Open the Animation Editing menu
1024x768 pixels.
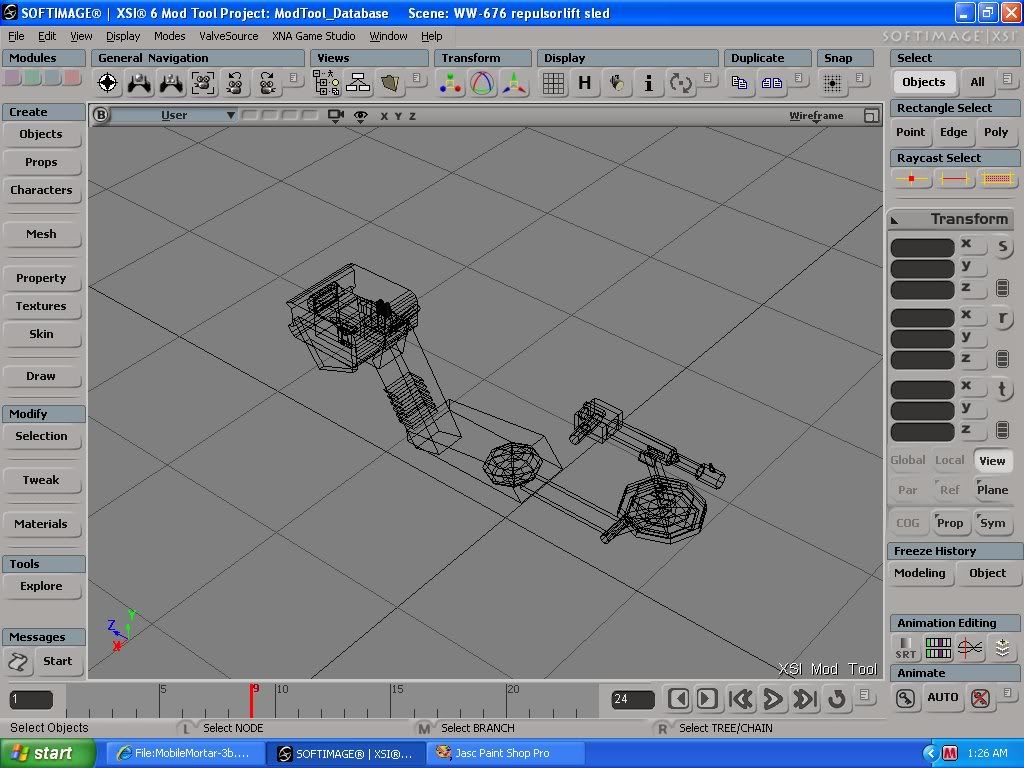953,622
